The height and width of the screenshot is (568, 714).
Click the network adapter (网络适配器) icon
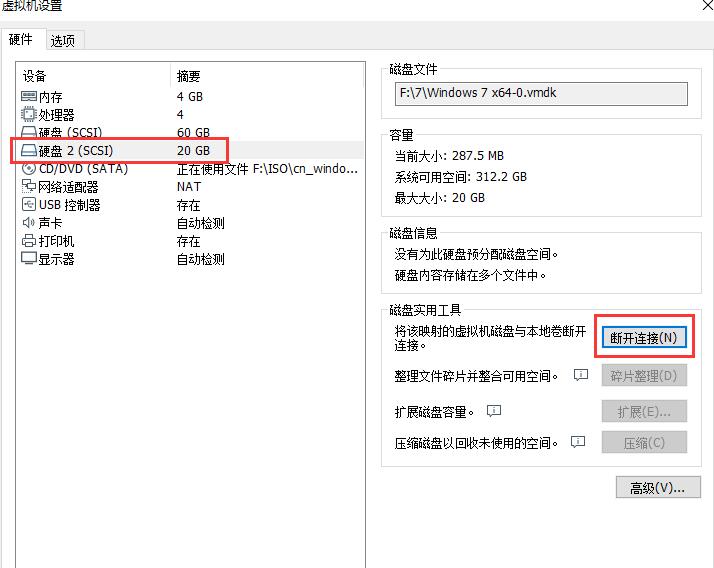click(x=29, y=186)
